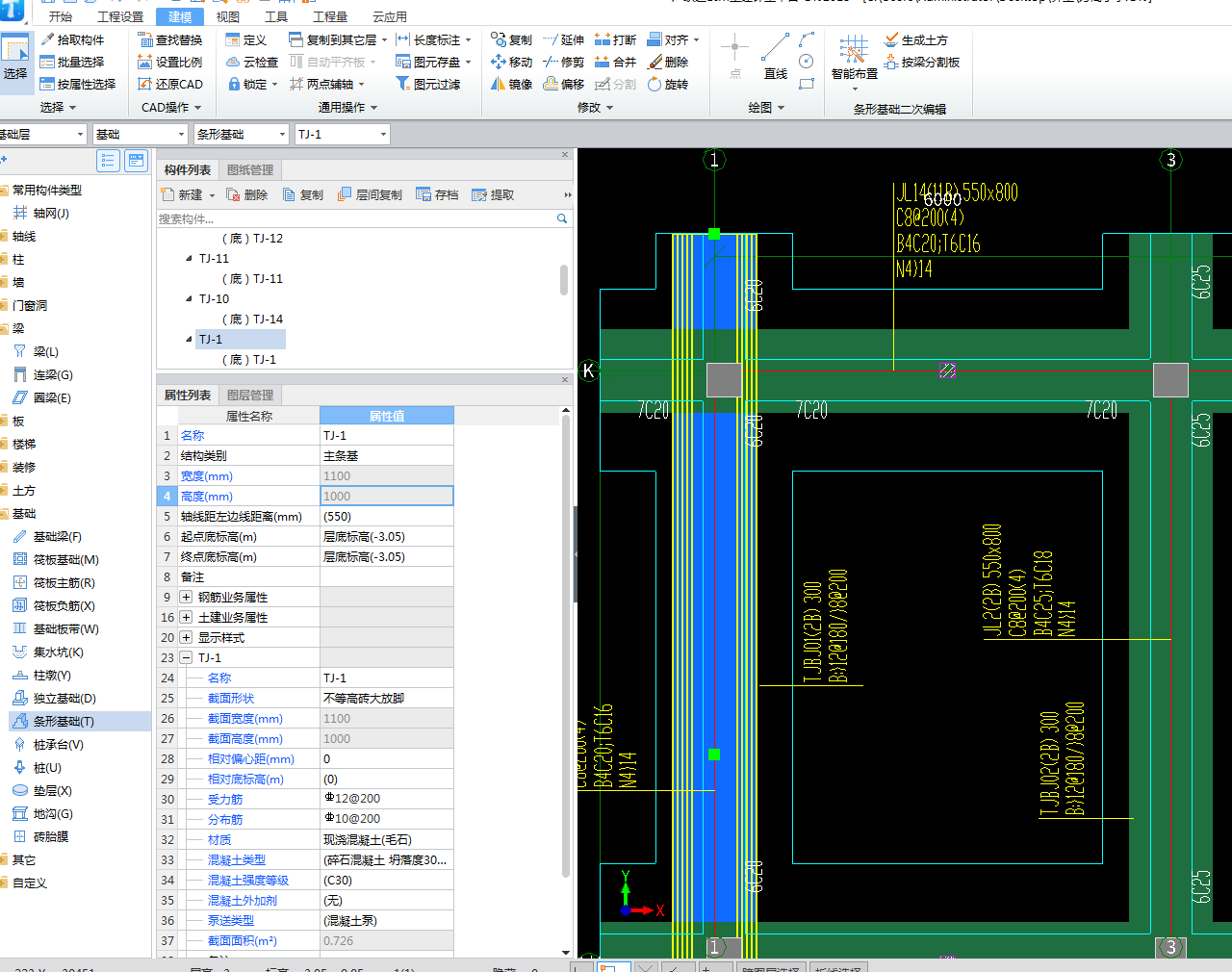
Task: Collapse the TJ-1 property group row 23
Action: (x=186, y=657)
